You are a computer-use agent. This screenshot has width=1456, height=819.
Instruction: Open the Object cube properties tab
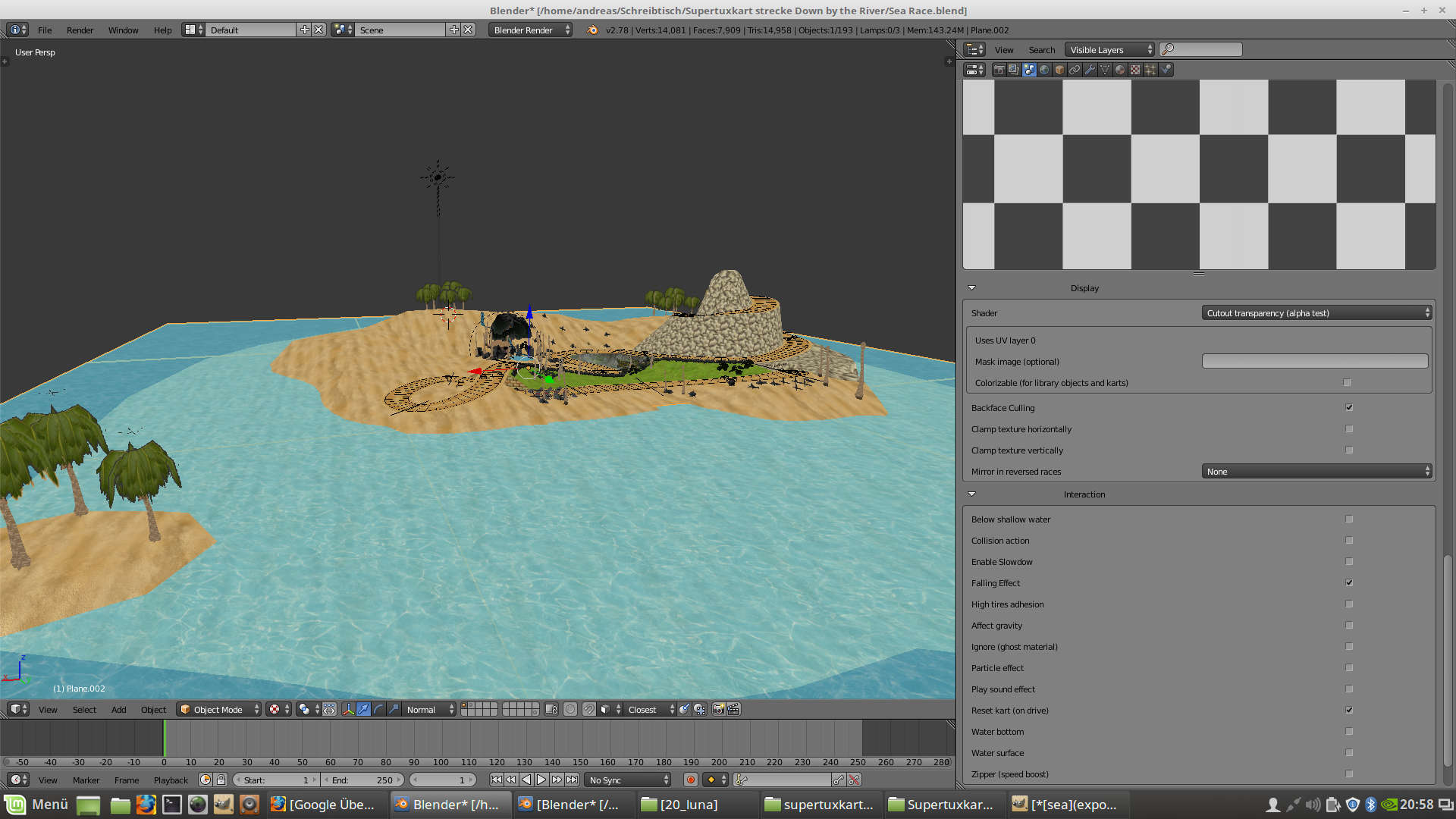[1059, 70]
